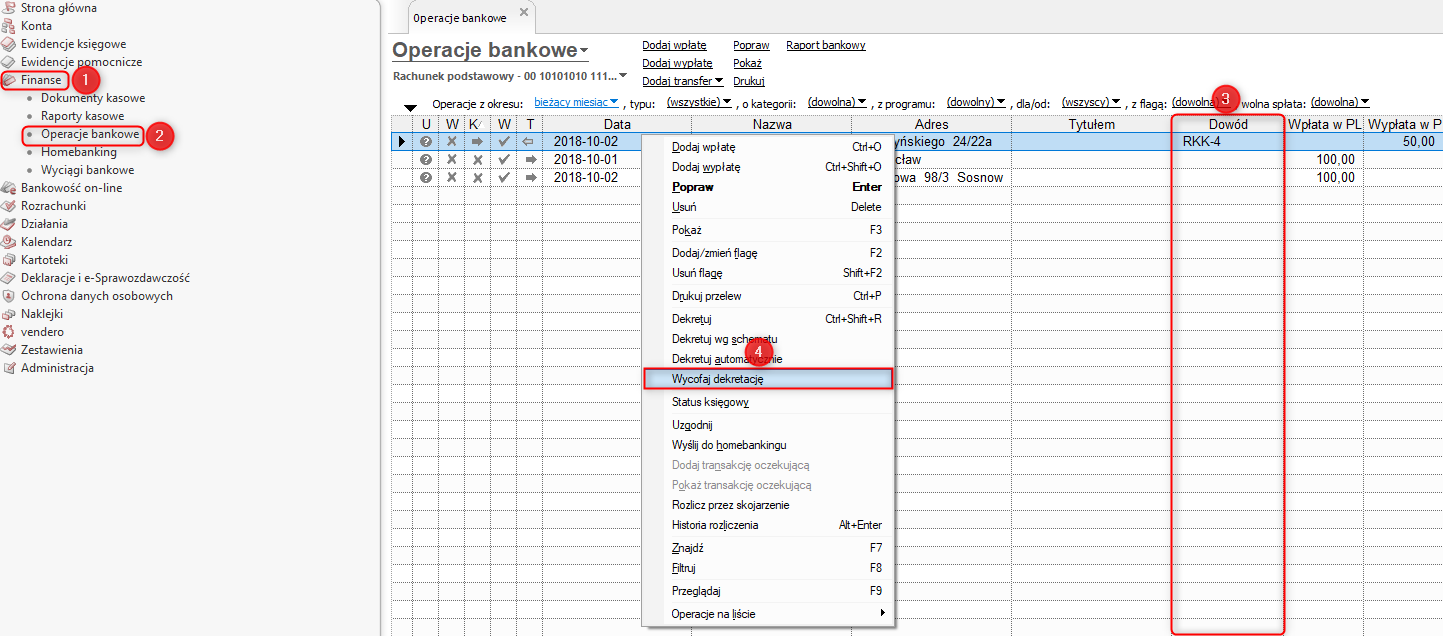
Task: Click the Deklaracje i e-Sprawozdawczość icon
Action: pos(9,278)
